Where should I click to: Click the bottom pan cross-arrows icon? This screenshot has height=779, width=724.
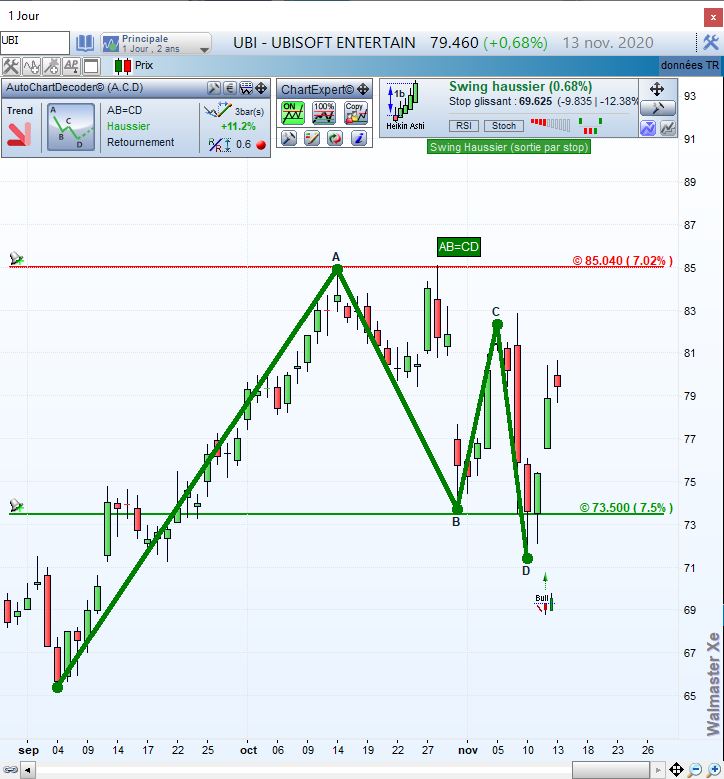(x=676, y=770)
